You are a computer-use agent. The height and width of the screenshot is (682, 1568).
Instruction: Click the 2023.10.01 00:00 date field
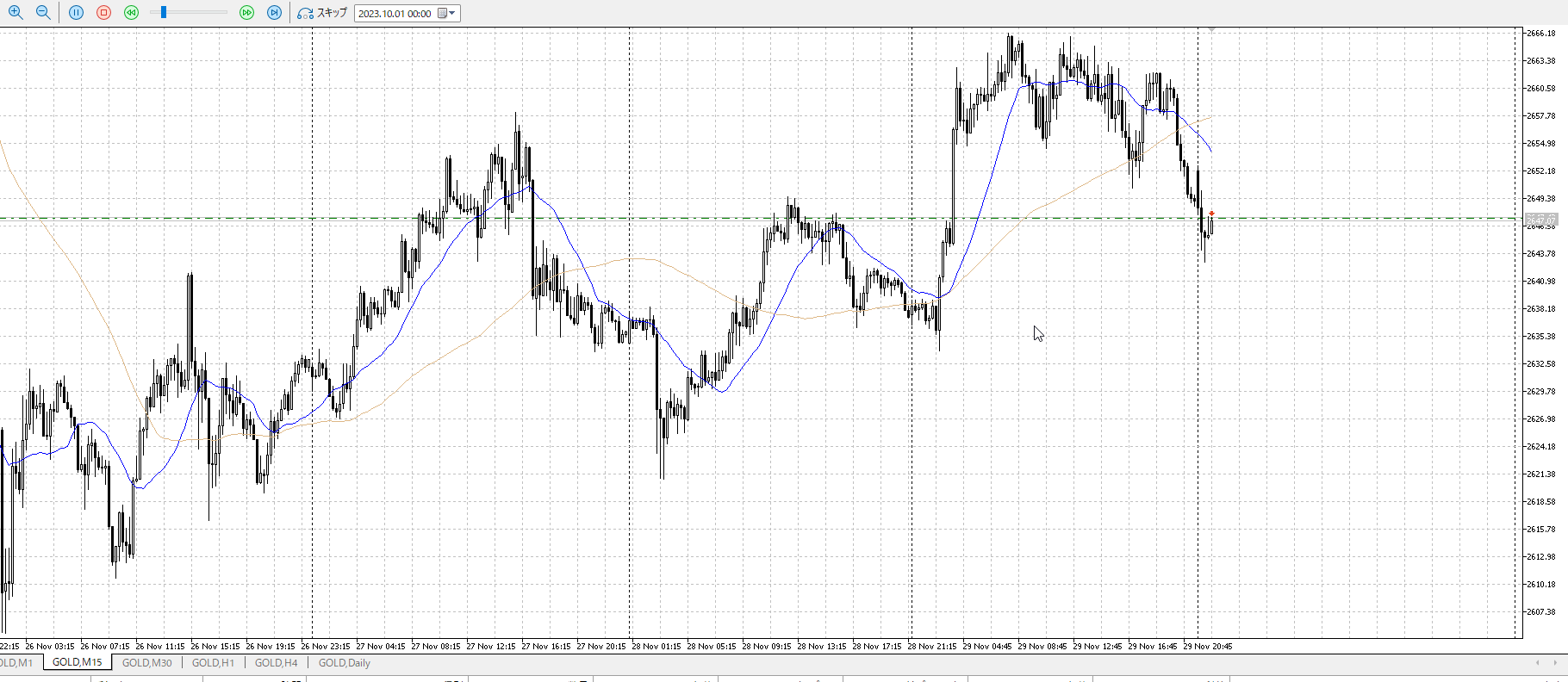[395, 14]
